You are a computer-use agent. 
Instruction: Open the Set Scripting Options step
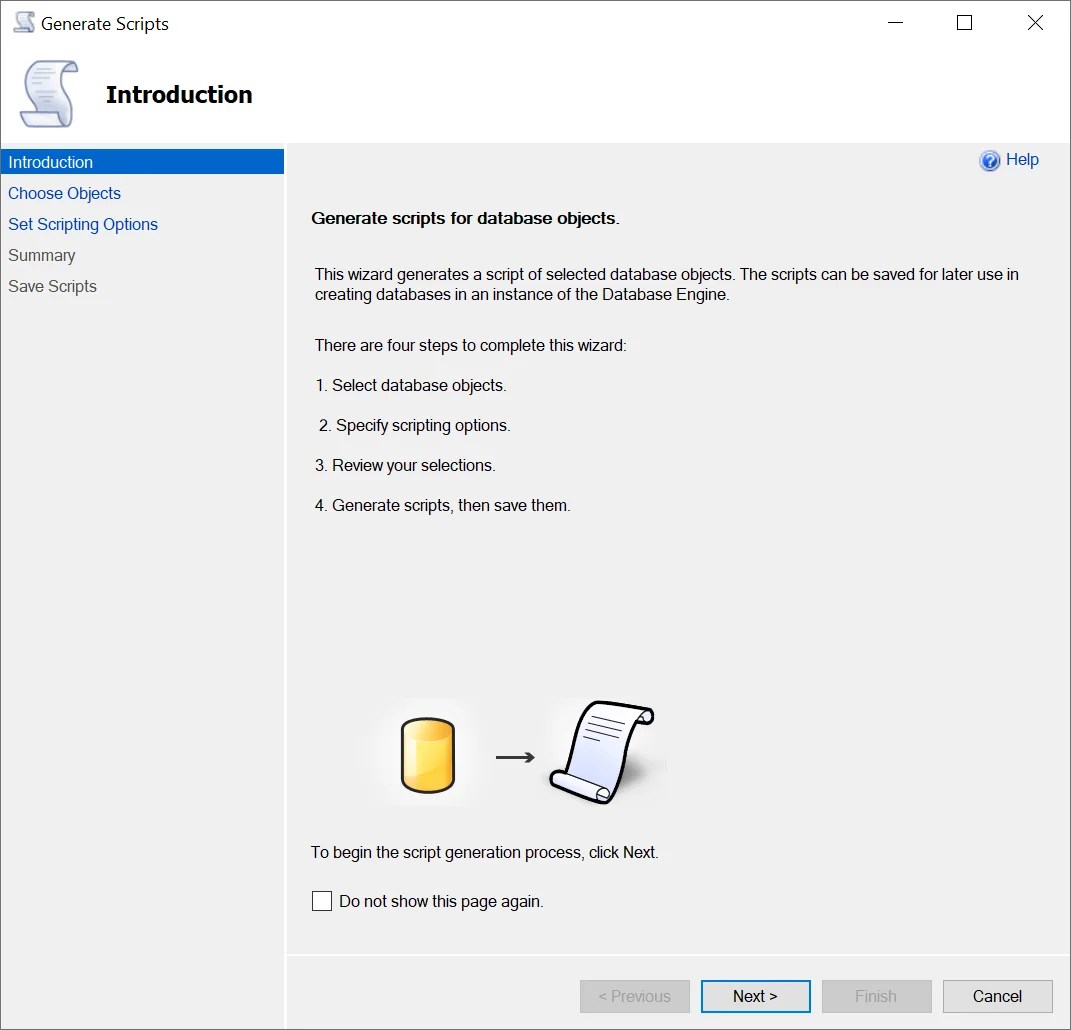pyautogui.click(x=82, y=224)
